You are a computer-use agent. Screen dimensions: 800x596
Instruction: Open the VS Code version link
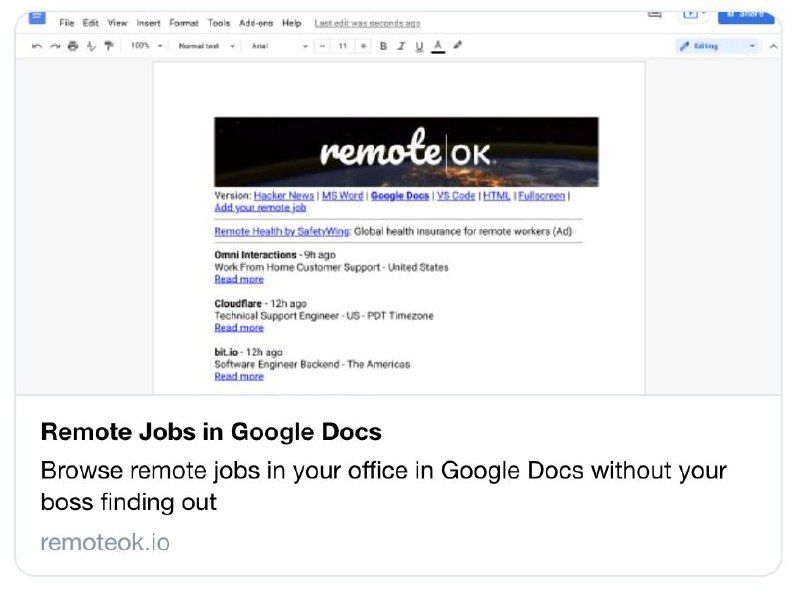[x=456, y=195]
